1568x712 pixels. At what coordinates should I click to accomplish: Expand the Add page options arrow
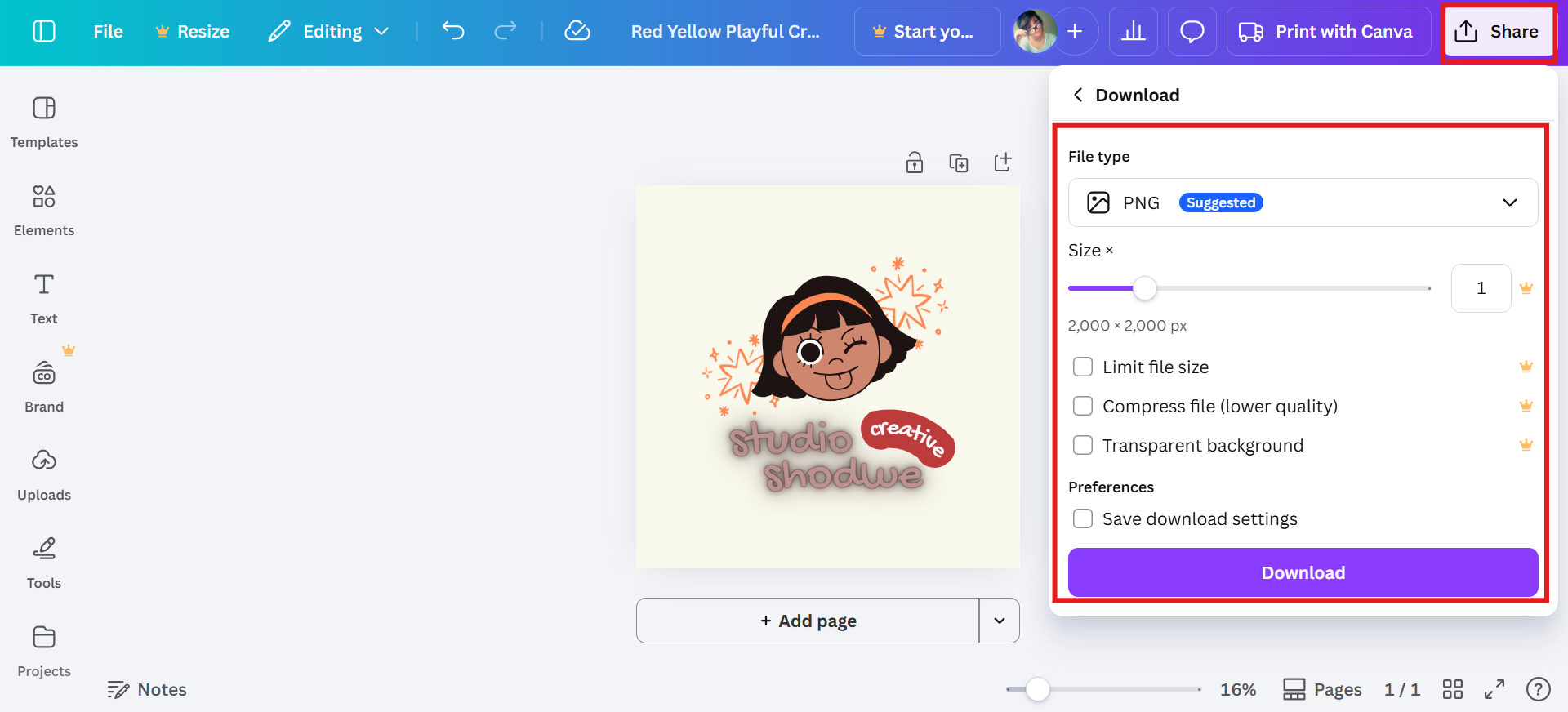pos(1000,621)
